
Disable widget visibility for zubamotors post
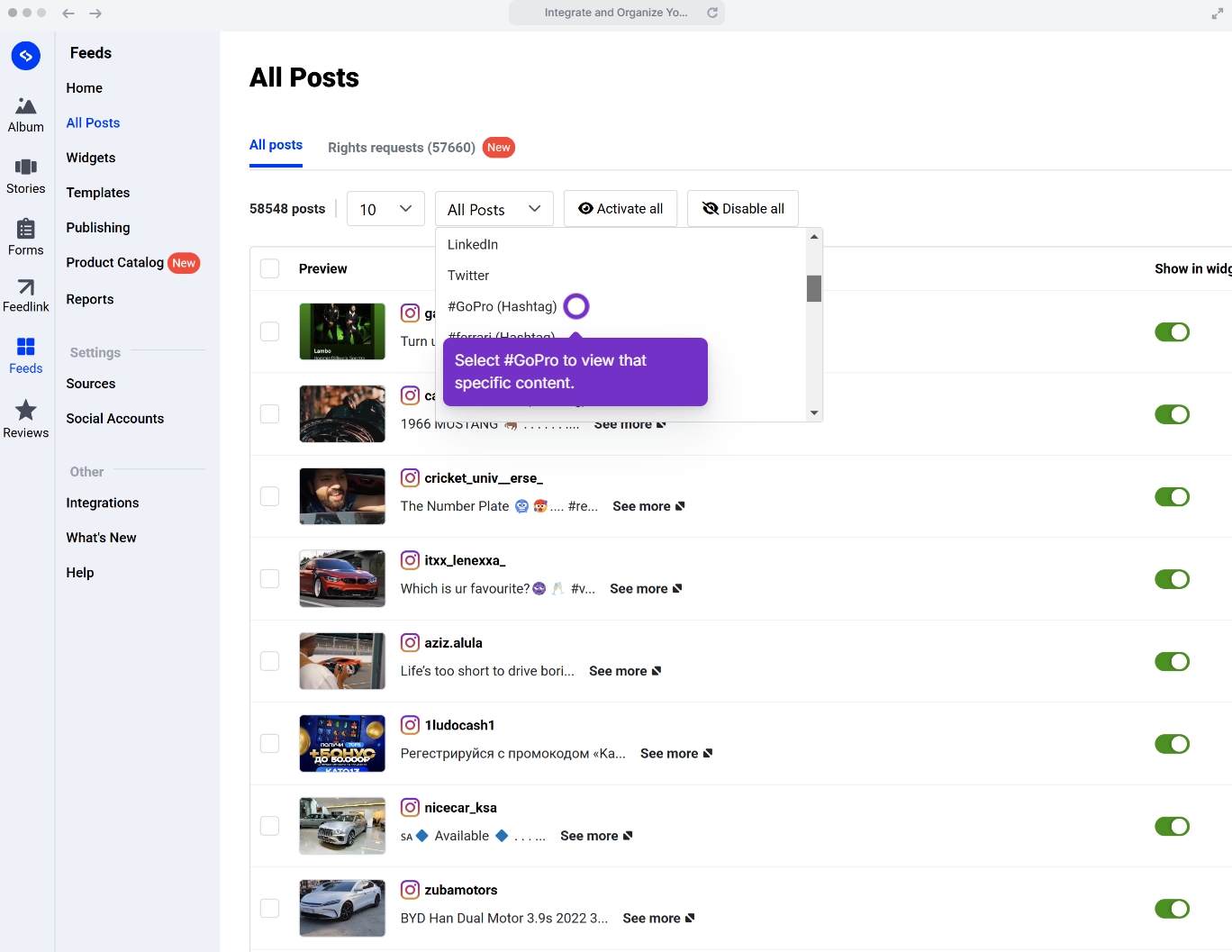[1172, 909]
